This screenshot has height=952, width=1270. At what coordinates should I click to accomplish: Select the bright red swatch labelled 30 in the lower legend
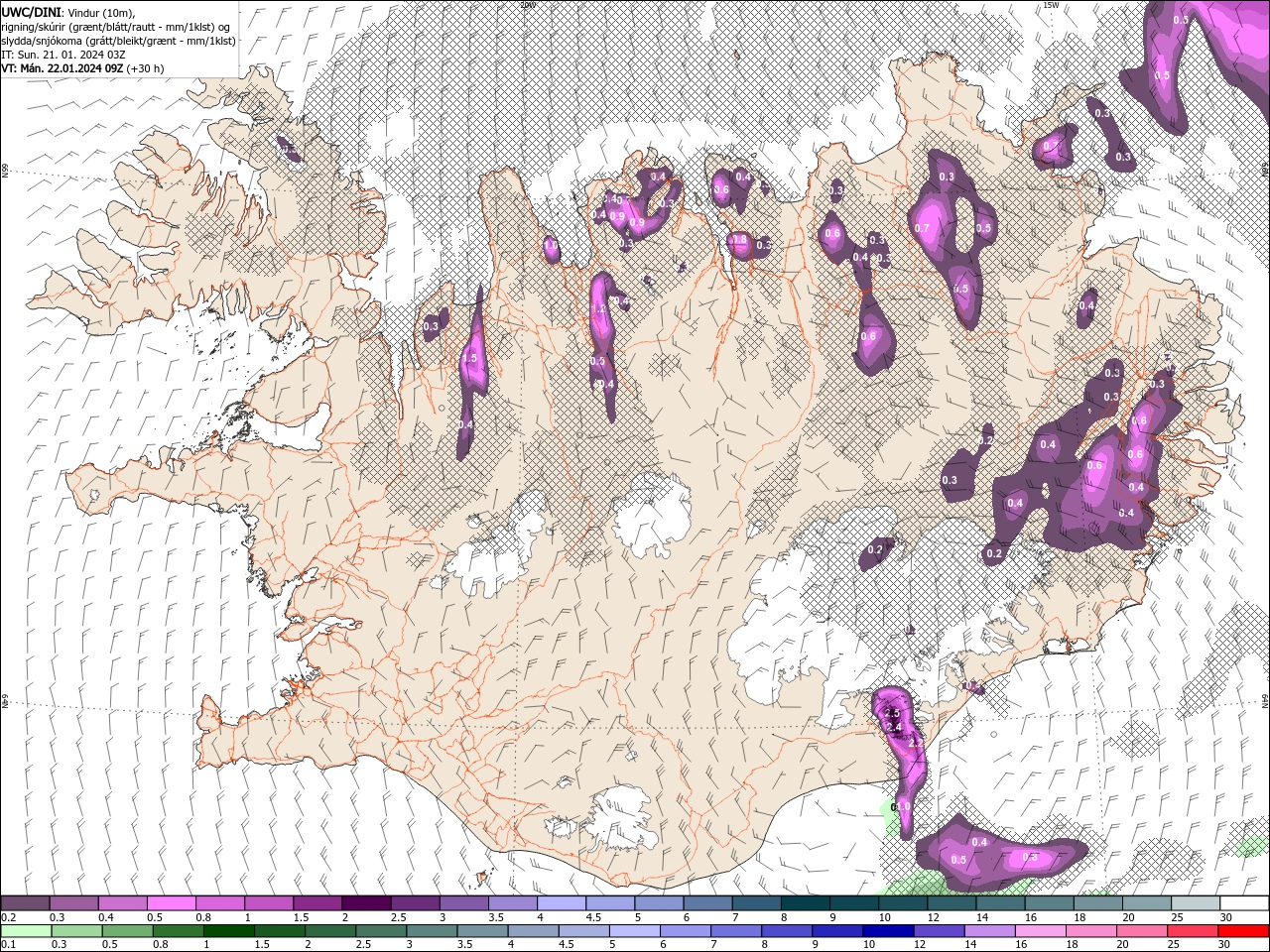pos(1243,931)
